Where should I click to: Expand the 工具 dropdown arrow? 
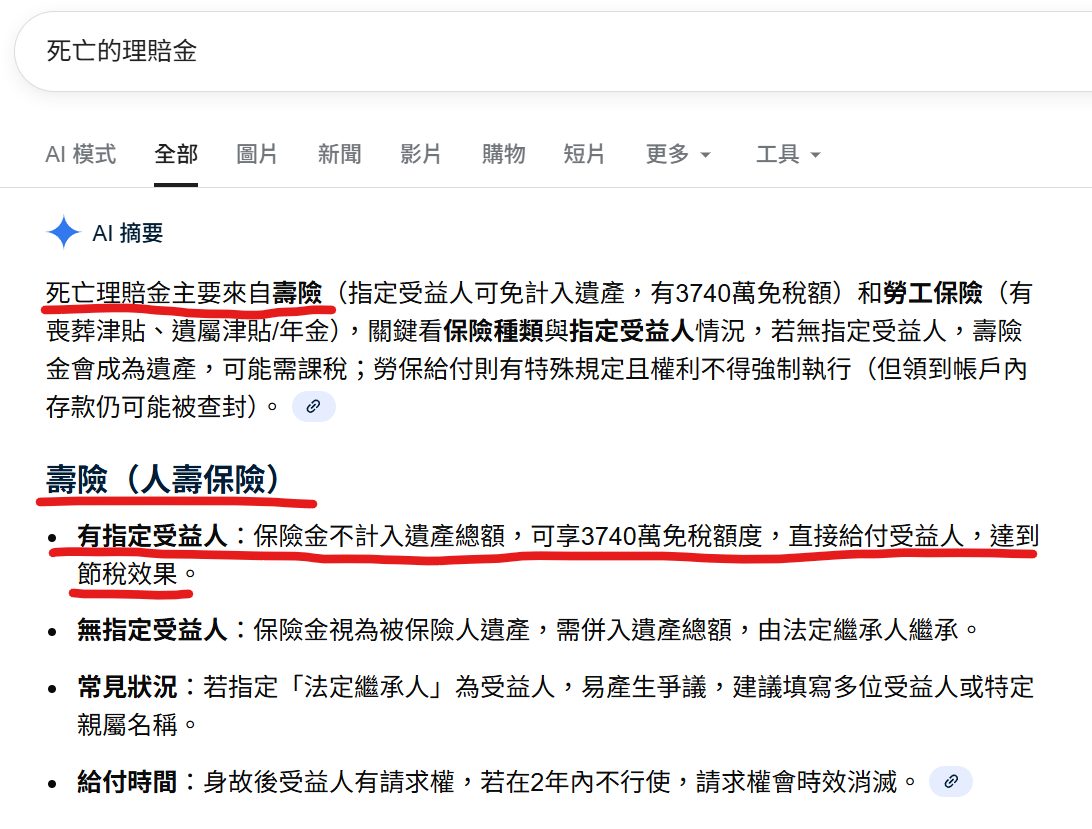[816, 155]
